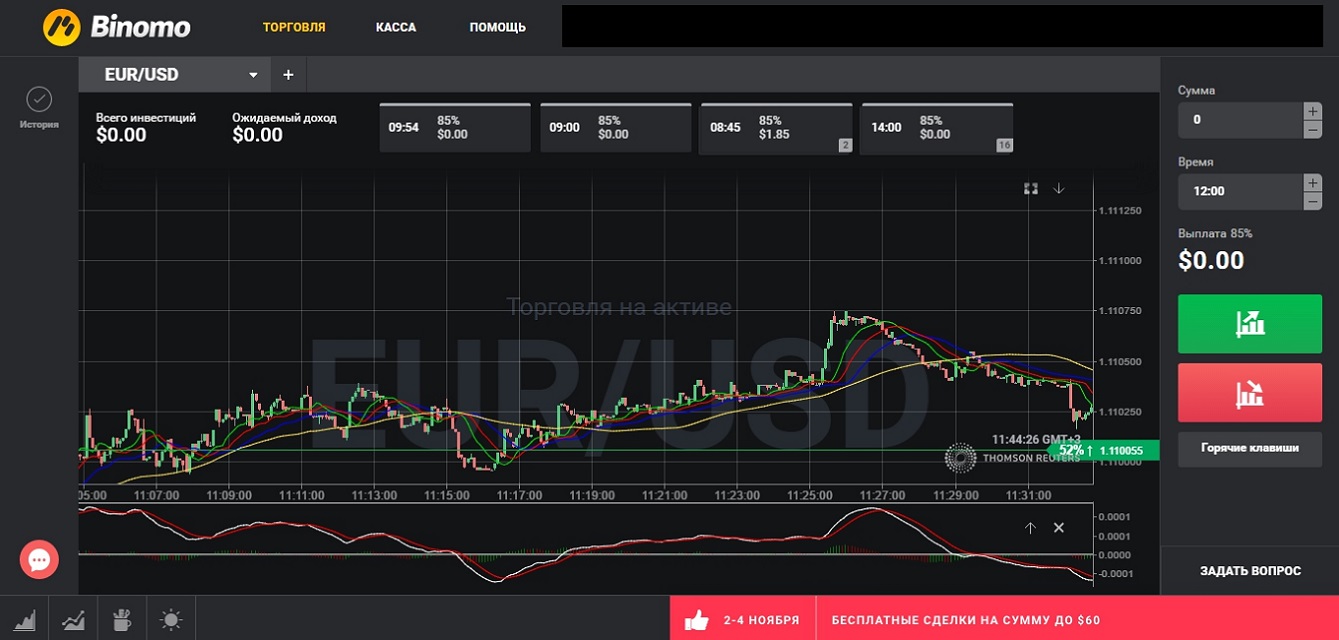Toggle light theme with the sun icon
This screenshot has width=1339, height=640.
tap(171, 619)
